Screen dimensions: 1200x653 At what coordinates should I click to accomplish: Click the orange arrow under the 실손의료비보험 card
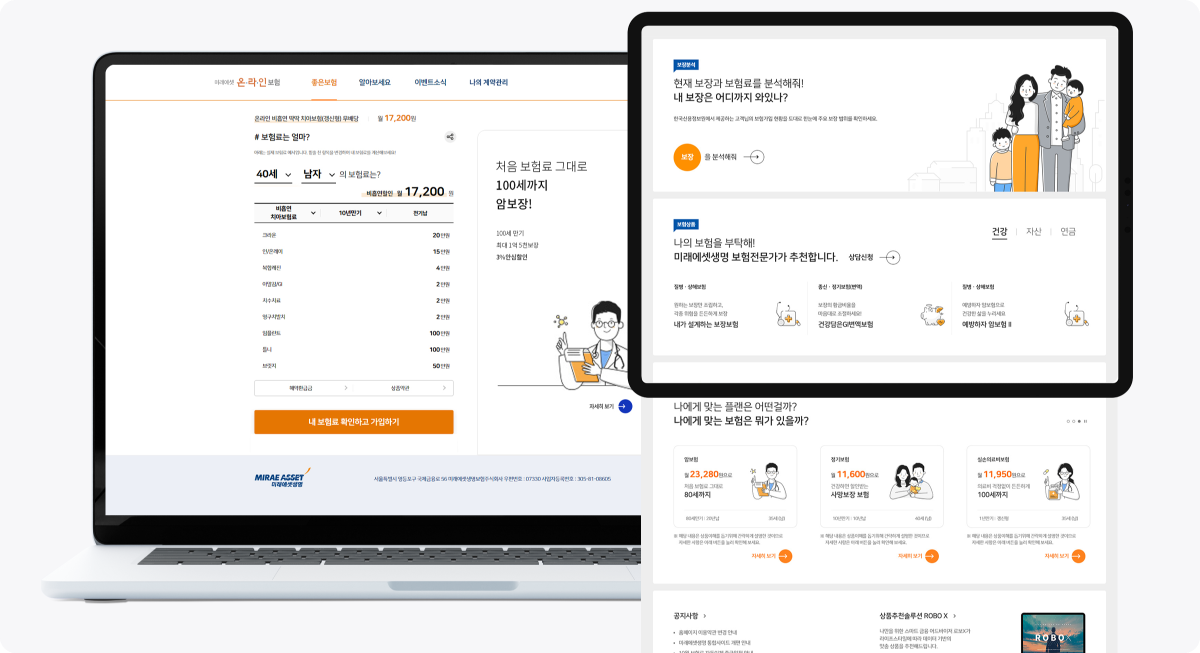1077,556
